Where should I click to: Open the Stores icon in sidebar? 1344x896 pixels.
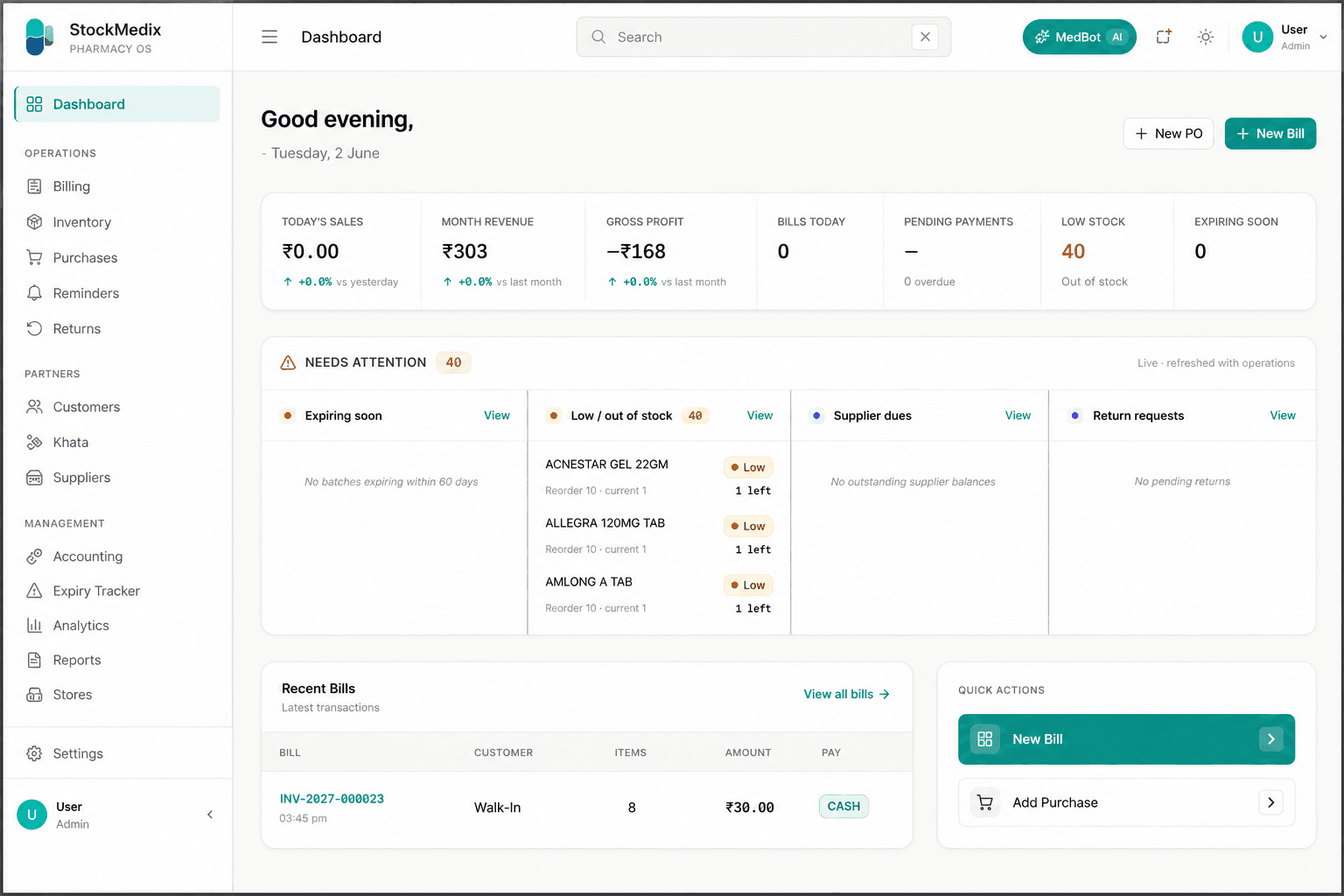(34, 695)
